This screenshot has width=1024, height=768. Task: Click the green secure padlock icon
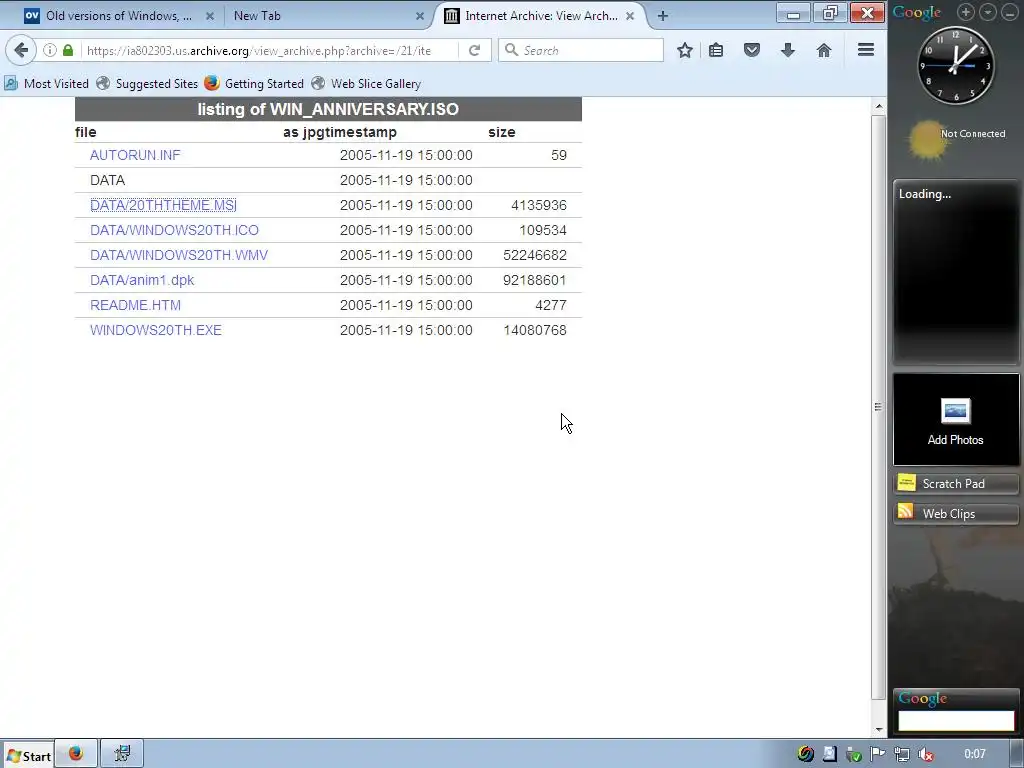[x=68, y=50]
